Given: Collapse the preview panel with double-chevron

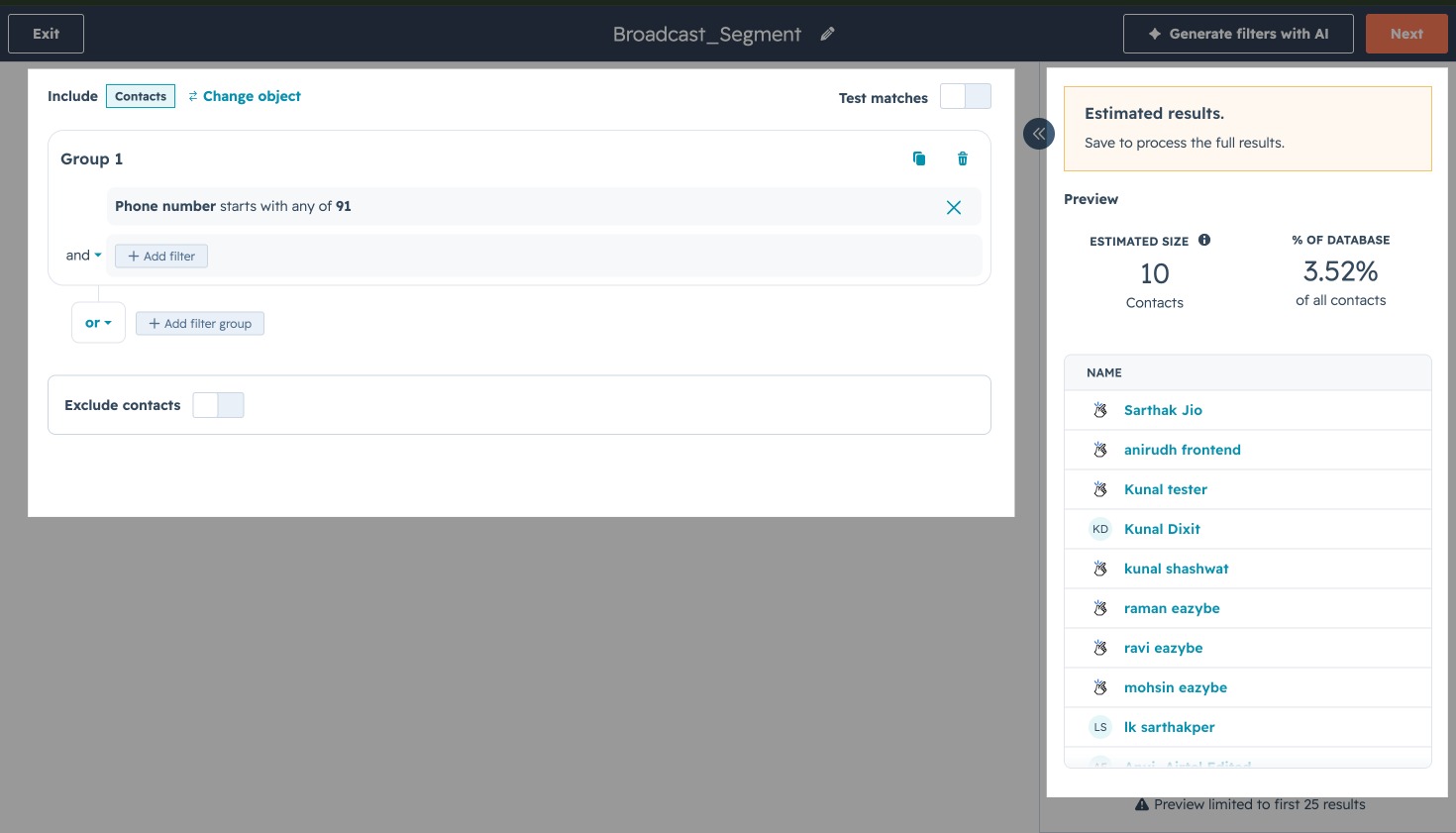Looking at the screenshot, I should click(x=1039, y=134).
